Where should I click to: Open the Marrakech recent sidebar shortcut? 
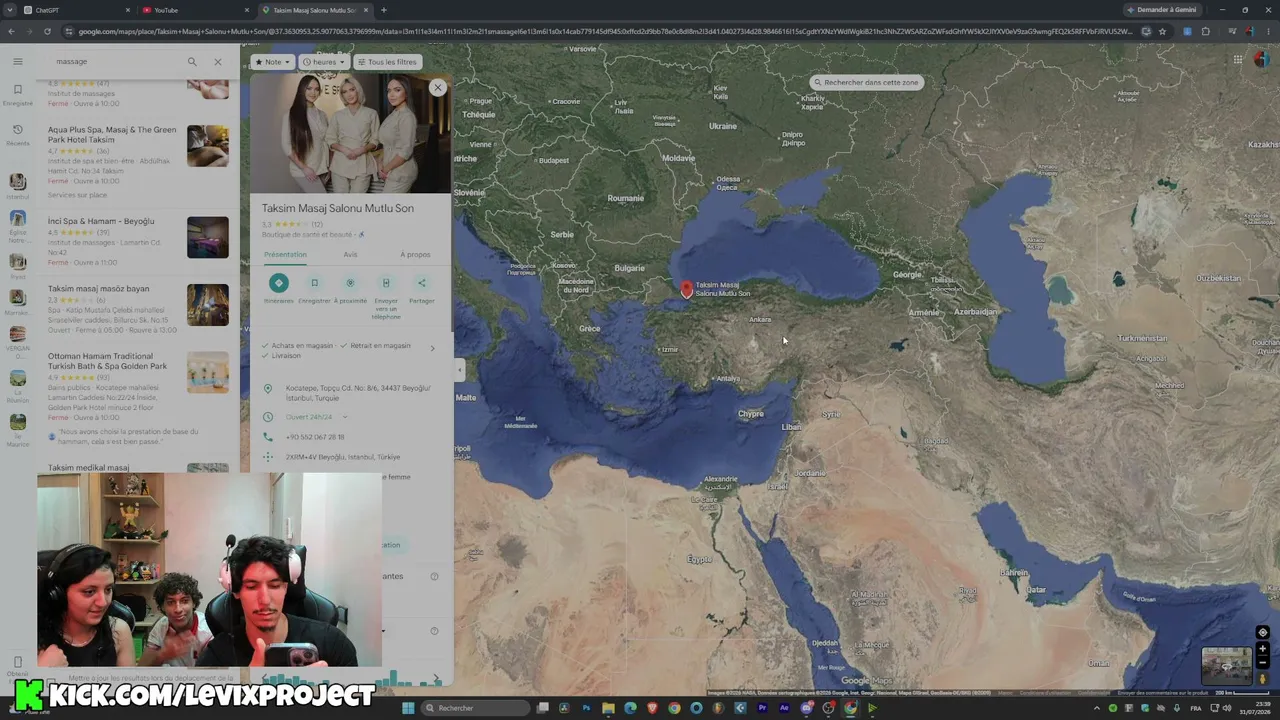(x=17, y=301)
